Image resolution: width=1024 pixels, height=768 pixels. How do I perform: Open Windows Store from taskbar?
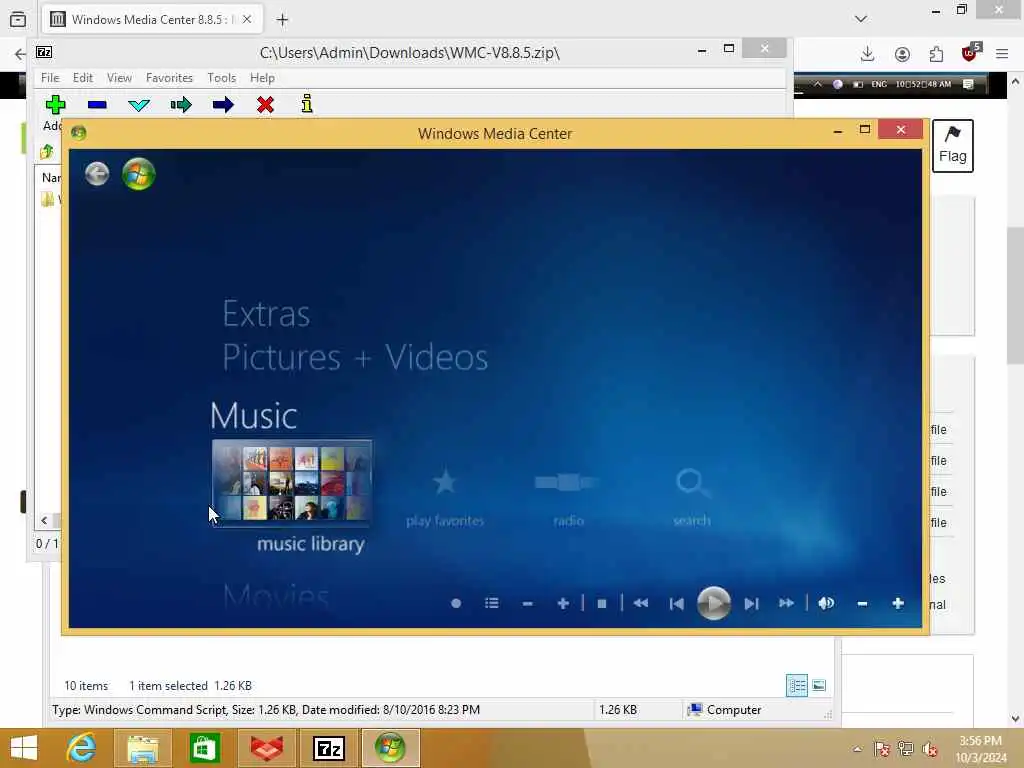(204, 748)
